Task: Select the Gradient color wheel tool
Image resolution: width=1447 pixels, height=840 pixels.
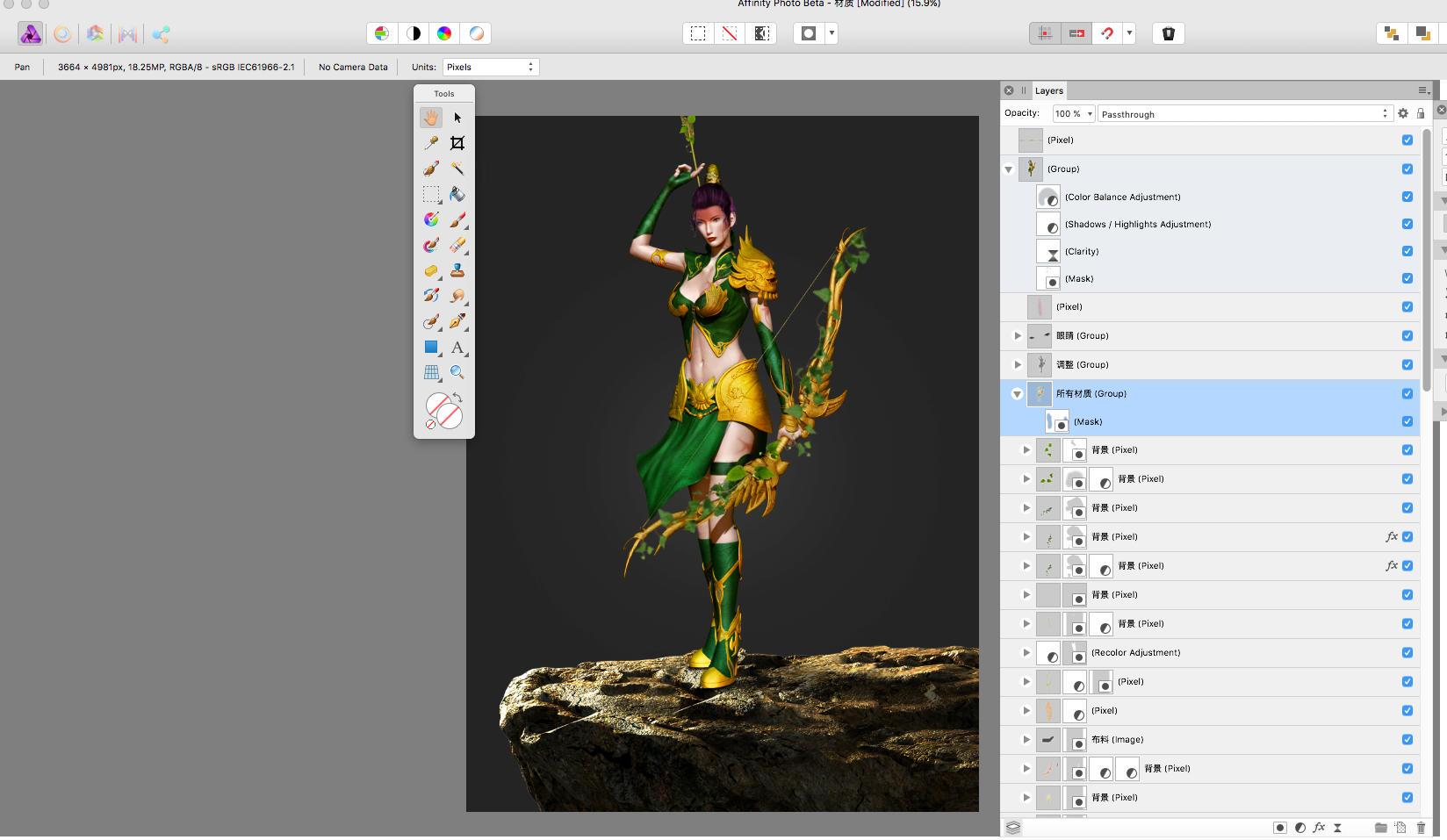Action: (x=431, y=219)
